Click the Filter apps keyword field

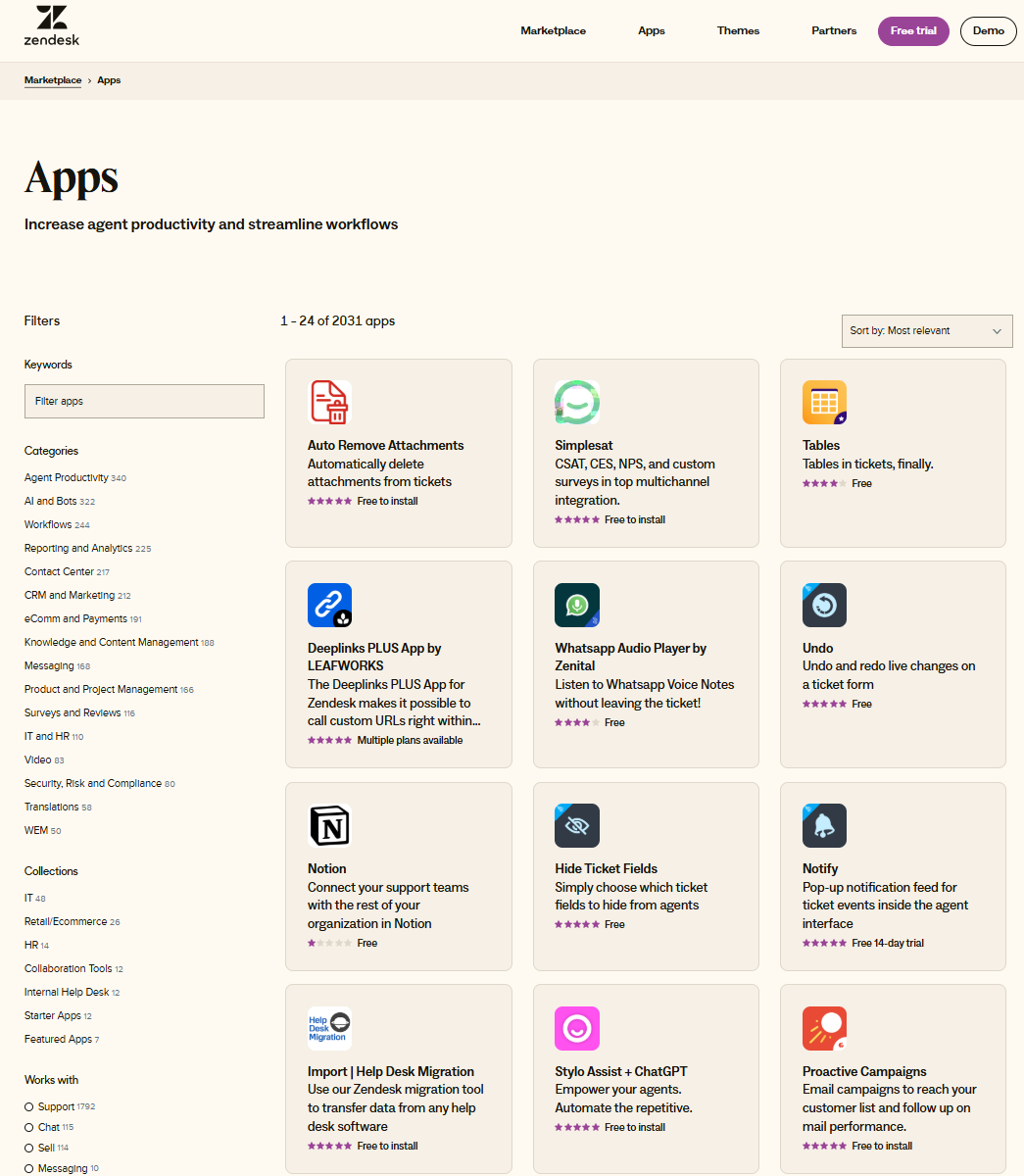[144, 401]
